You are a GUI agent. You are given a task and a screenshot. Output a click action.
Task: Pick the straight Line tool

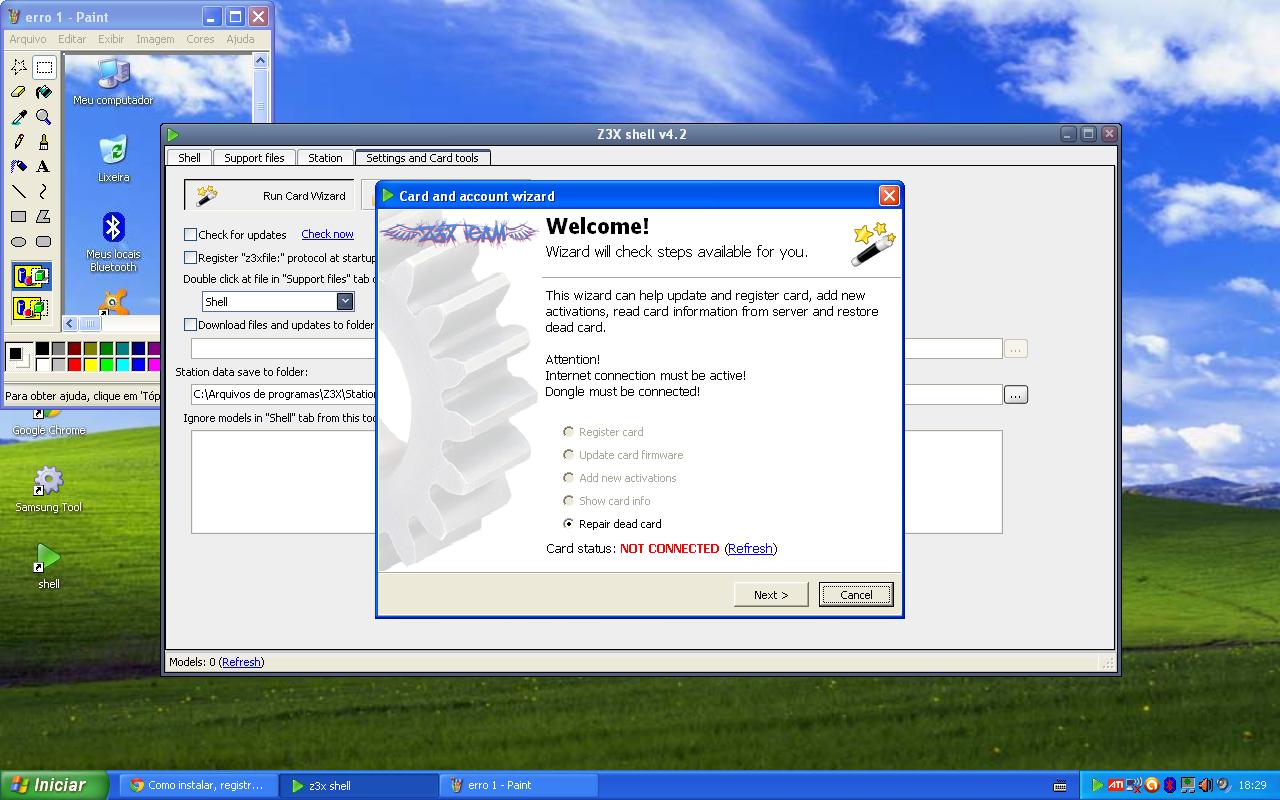point(18,192)
